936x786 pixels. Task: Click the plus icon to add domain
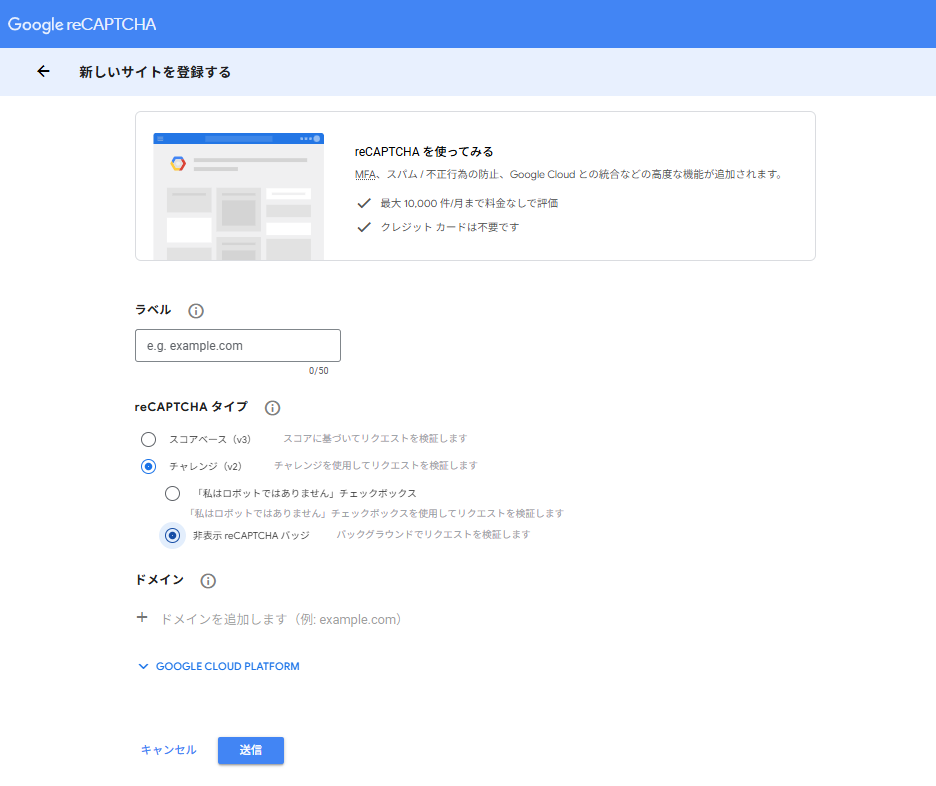click(142, 618)
